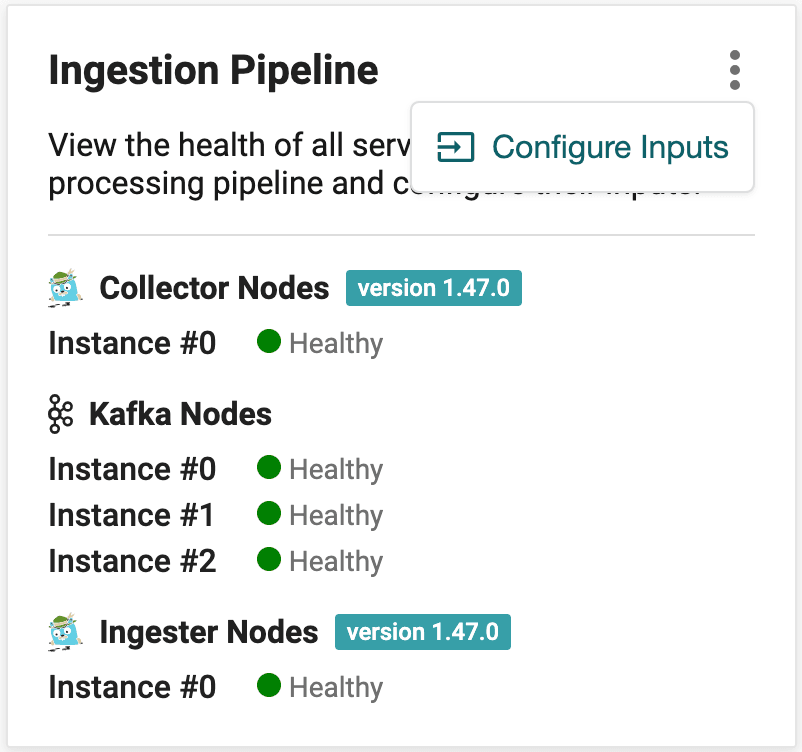The width and height of the screenshot is (802, 752).
Task: Select the Instance #1 row under Kafka Nodes
Action: pyautogui.click(x=131, y=514)
